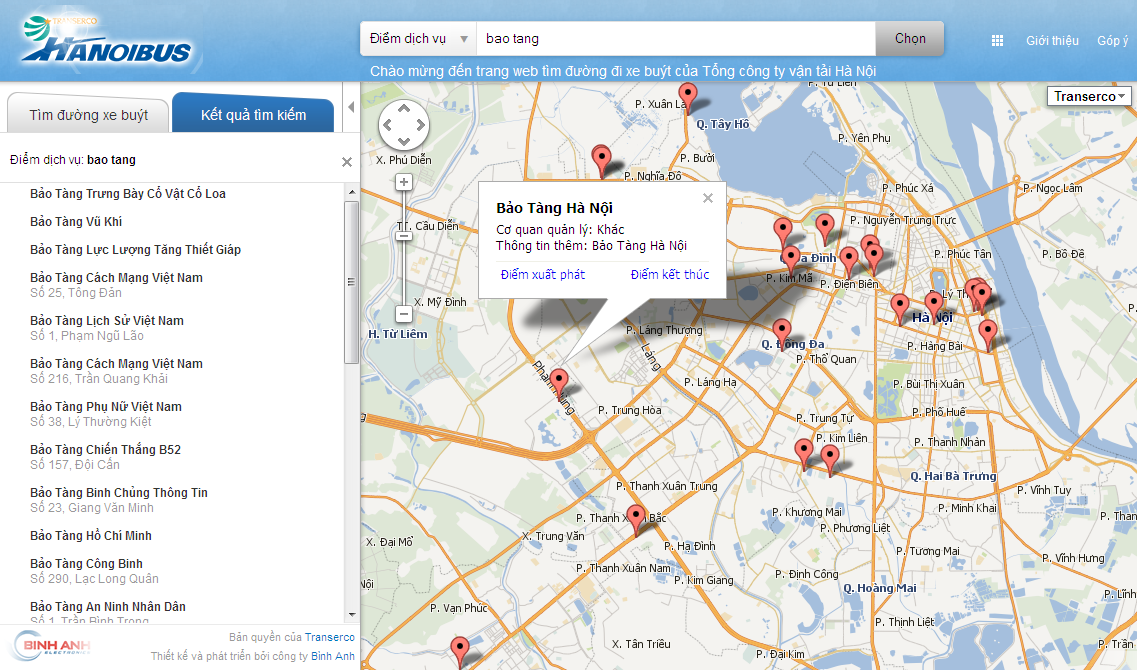Select the Kết quả tìm kiếm tab
The image size is (1137, 670).
click(253, 115)
